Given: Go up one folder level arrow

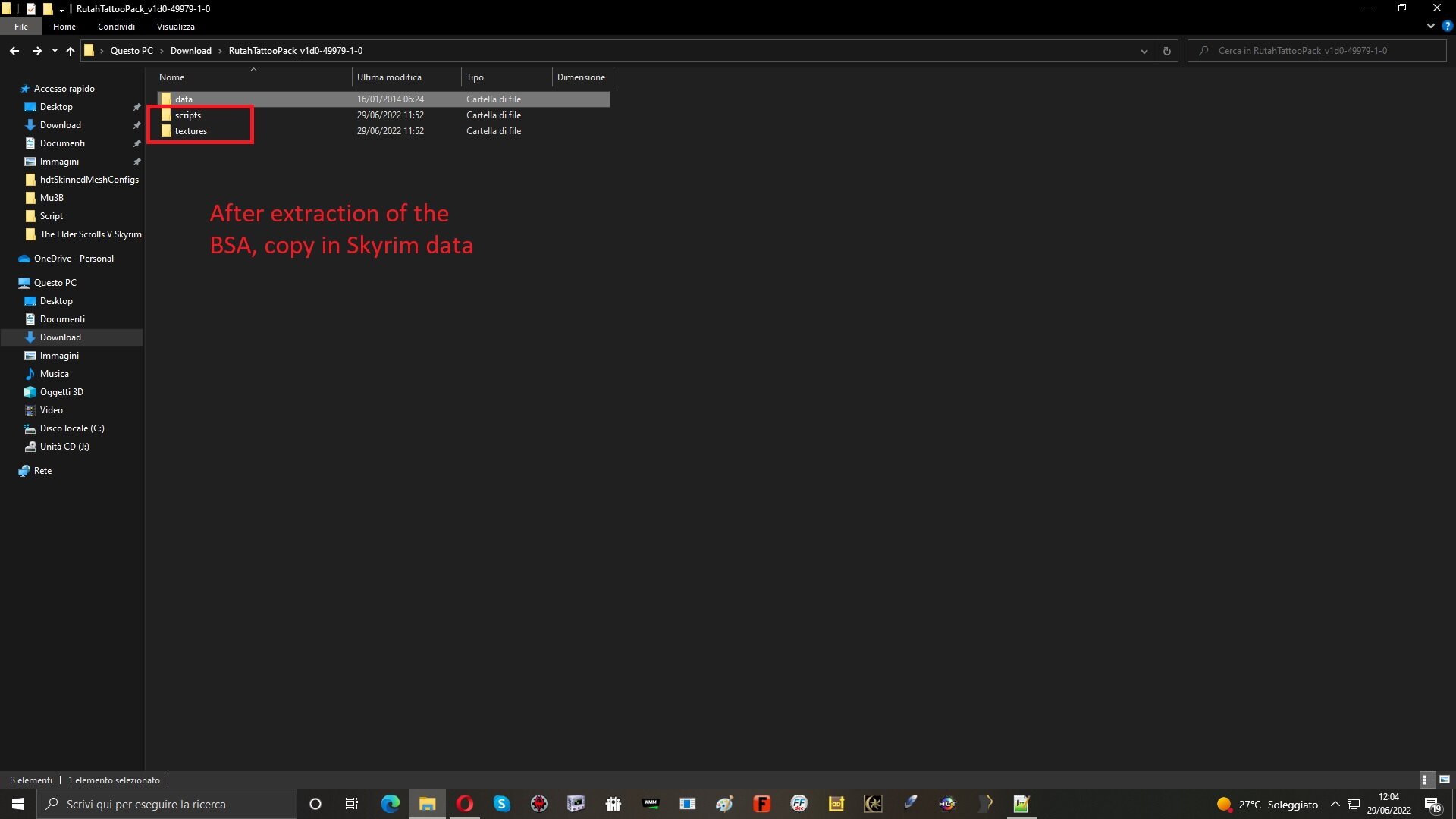Looking at the screenshot, I should [71, 51].
